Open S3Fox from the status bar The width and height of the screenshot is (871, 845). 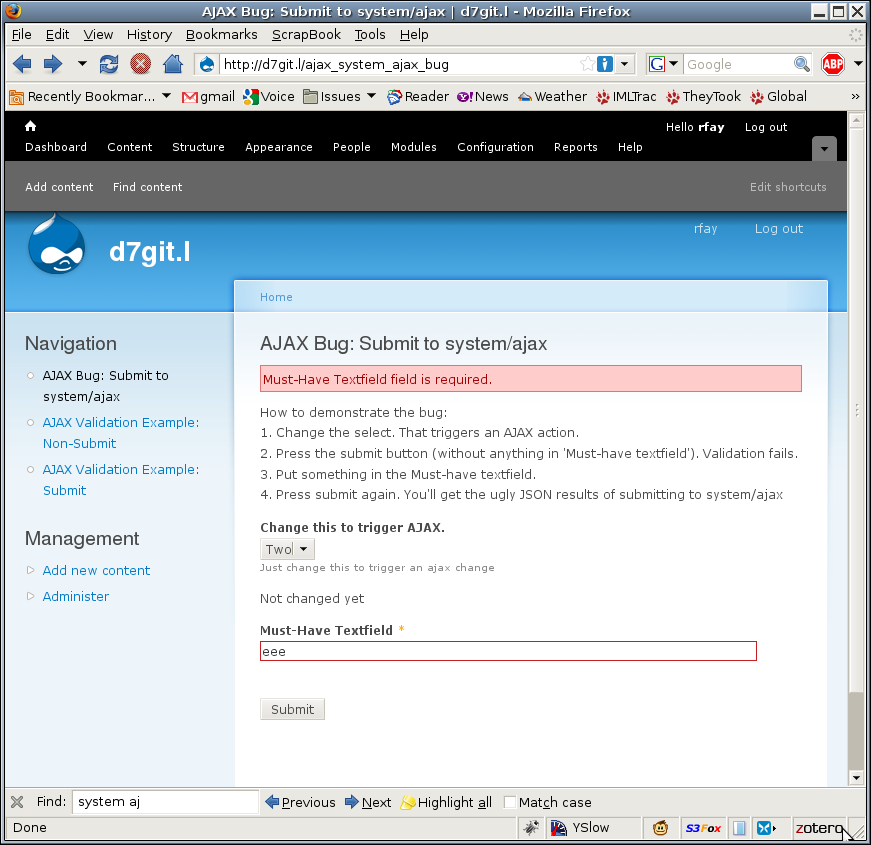click(703, 827)
